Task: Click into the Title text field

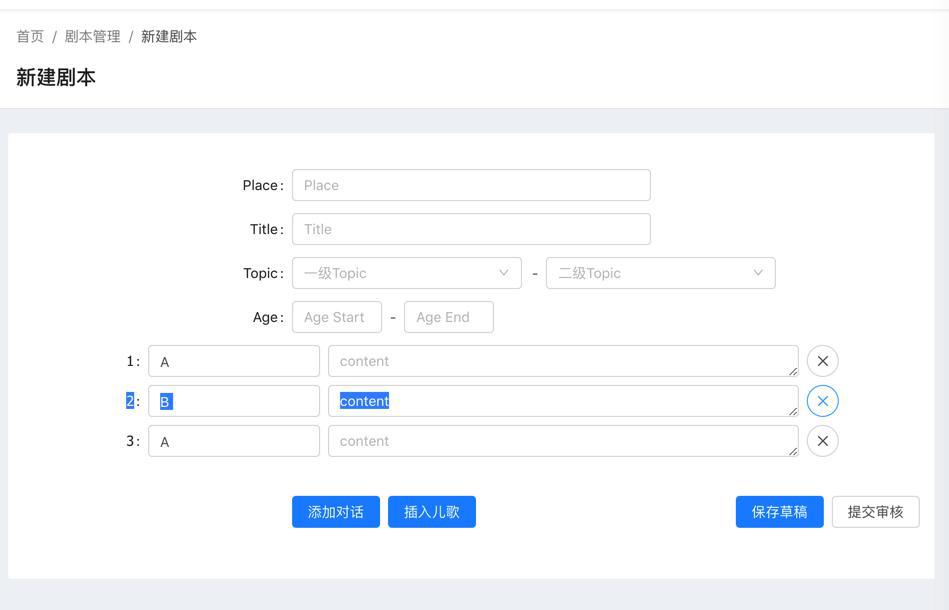Action: pyautogui.click(x=471, y=229)
